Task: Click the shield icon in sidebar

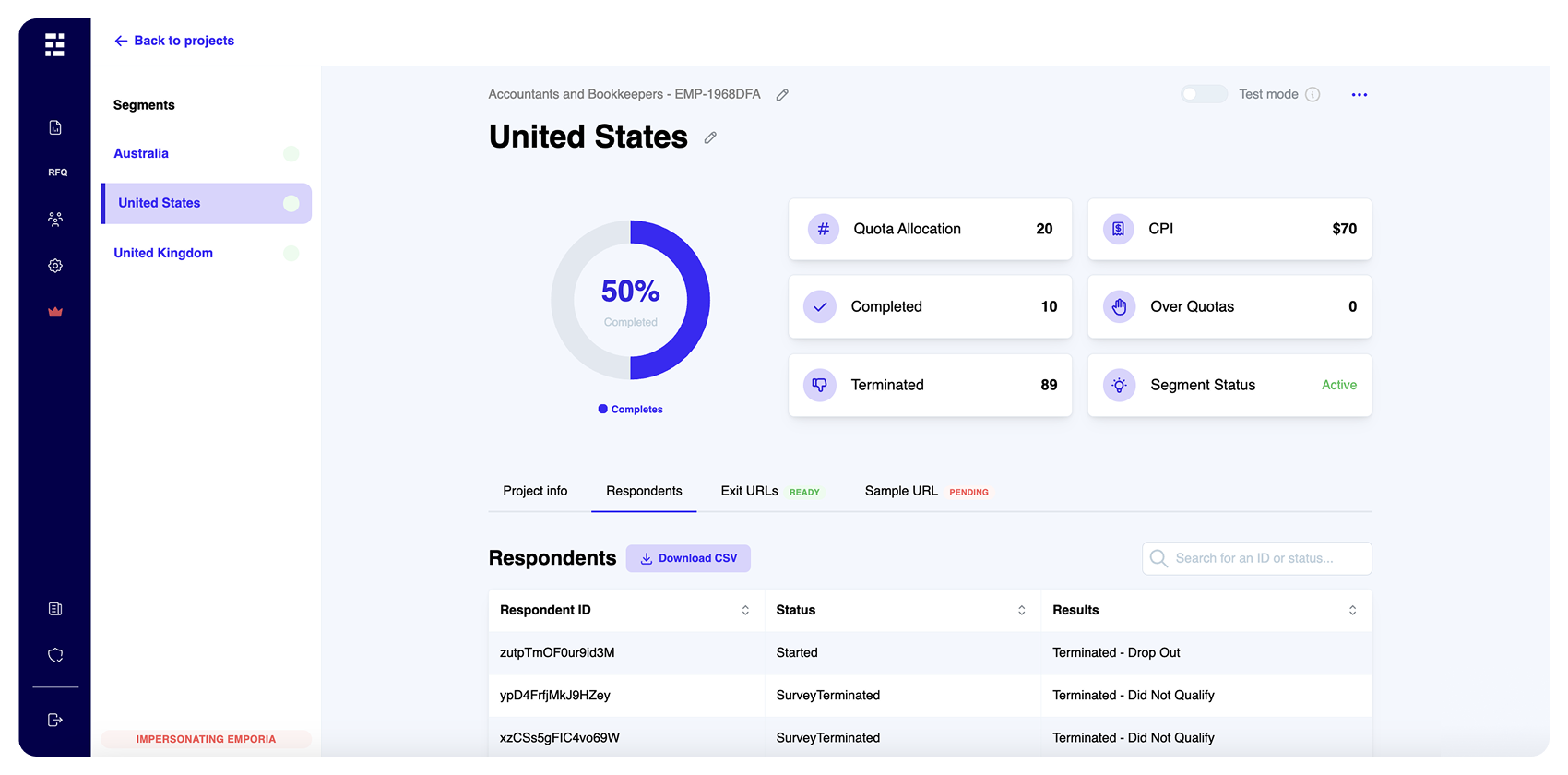Action: tap(55, 655)
